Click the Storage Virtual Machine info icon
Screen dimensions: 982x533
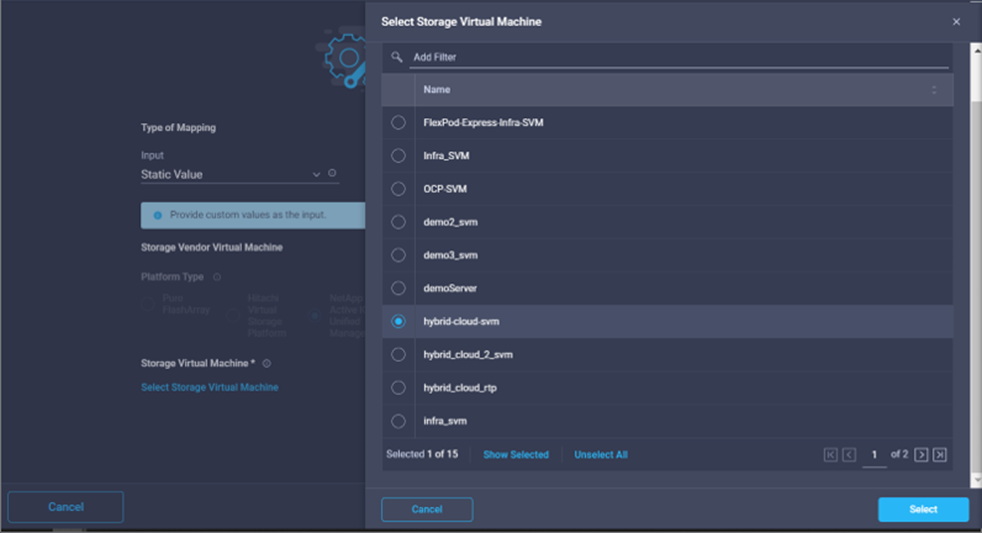tap(267, 363)
